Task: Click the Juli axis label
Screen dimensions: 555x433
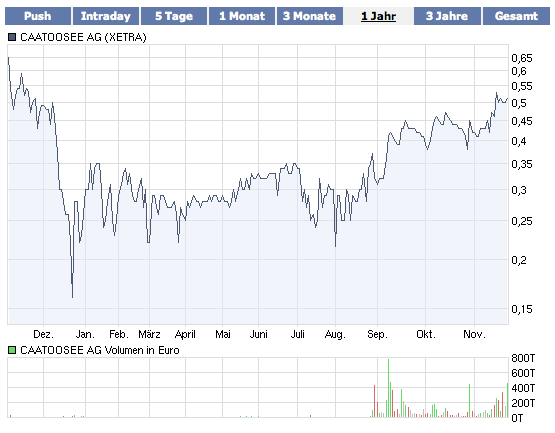Action: 297,334
